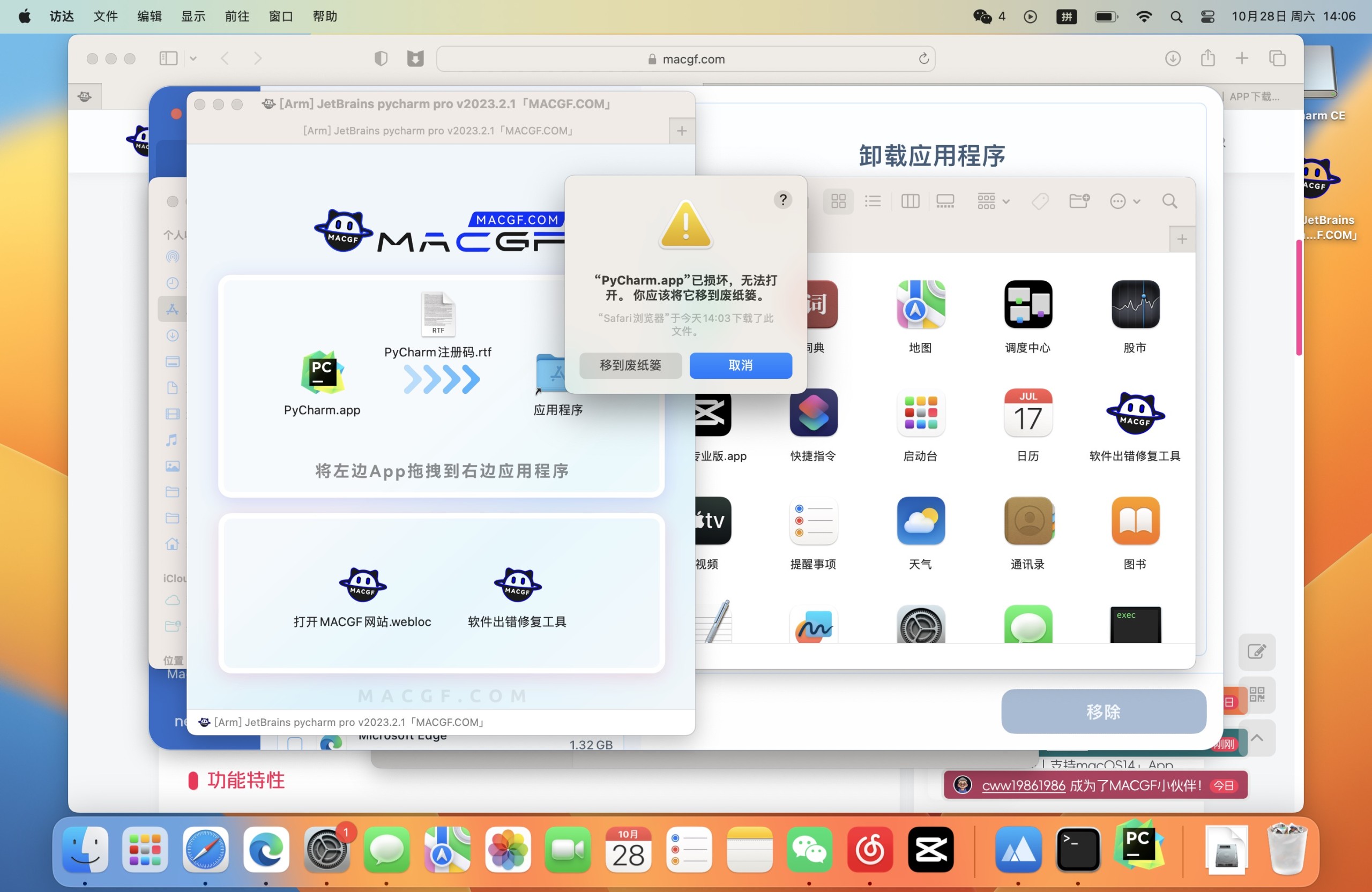
Task: Click 移到废纸篓 in the warning dialog
Action: [x=630, y=365]
